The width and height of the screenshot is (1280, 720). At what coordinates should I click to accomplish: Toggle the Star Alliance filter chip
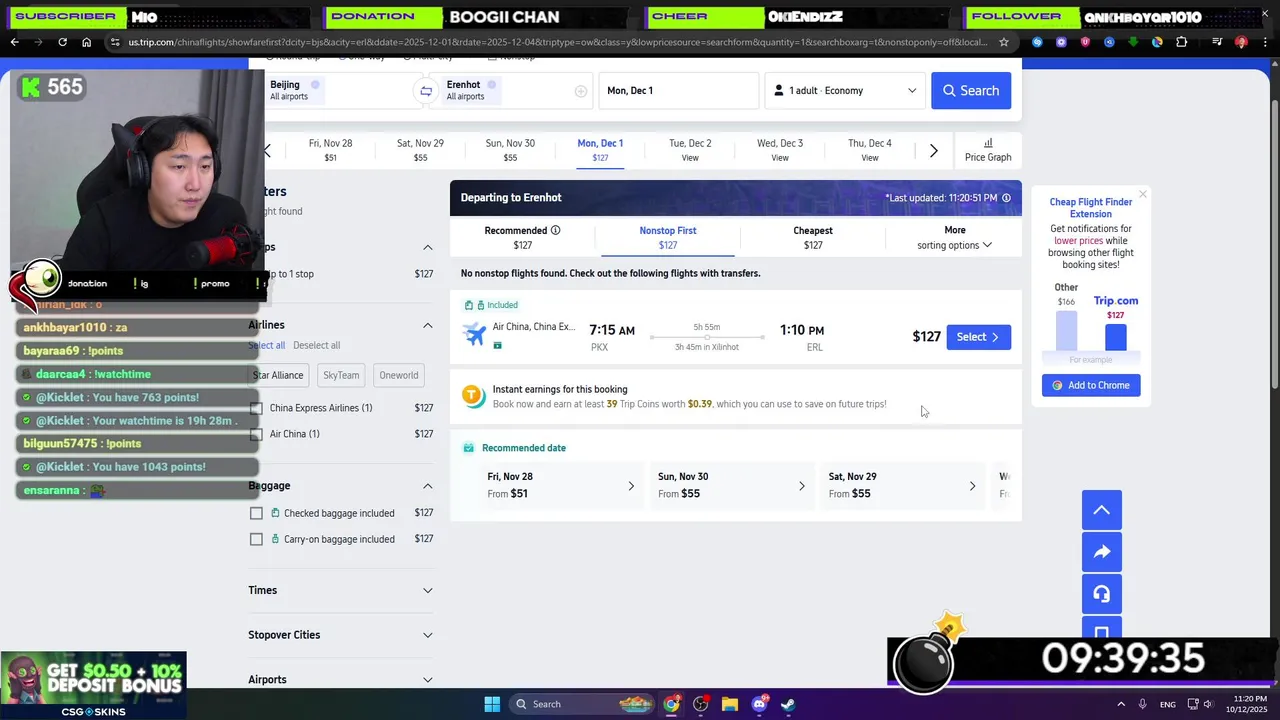click(278, 375)
